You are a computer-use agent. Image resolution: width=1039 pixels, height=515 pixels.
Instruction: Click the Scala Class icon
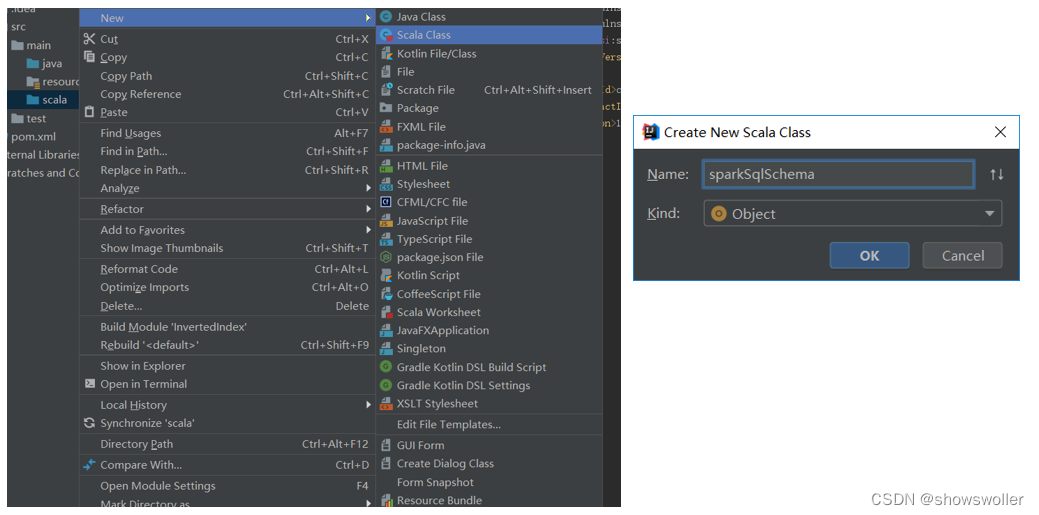pos(386,35)
